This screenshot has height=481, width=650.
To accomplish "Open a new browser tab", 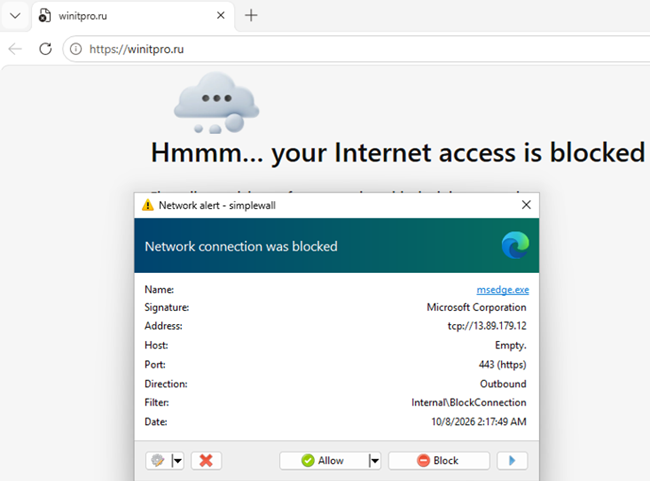I will [x=251, y=15].
